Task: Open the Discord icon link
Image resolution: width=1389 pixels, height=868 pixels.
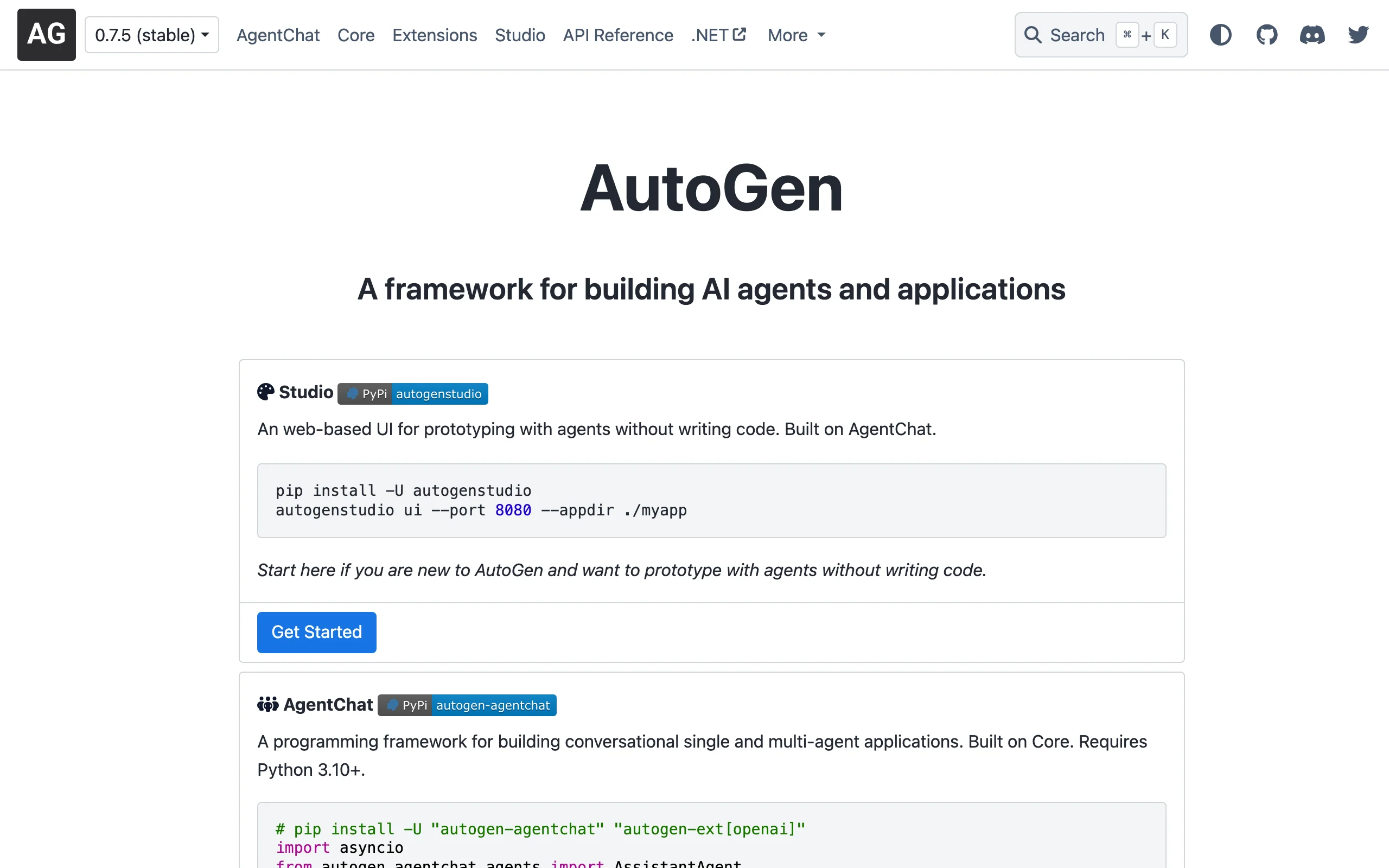Action: click(1312, 35)
